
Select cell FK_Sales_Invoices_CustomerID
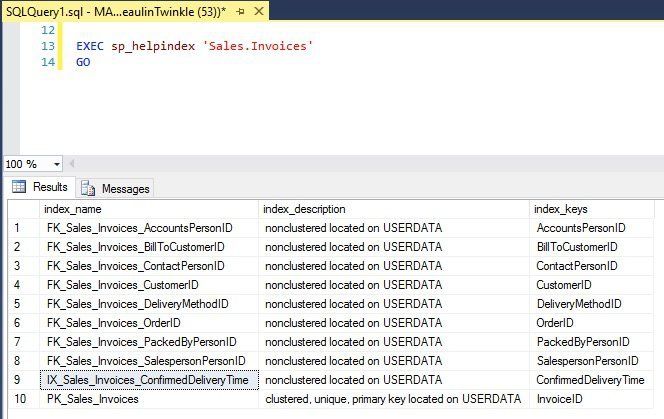(x=149, y=285)
